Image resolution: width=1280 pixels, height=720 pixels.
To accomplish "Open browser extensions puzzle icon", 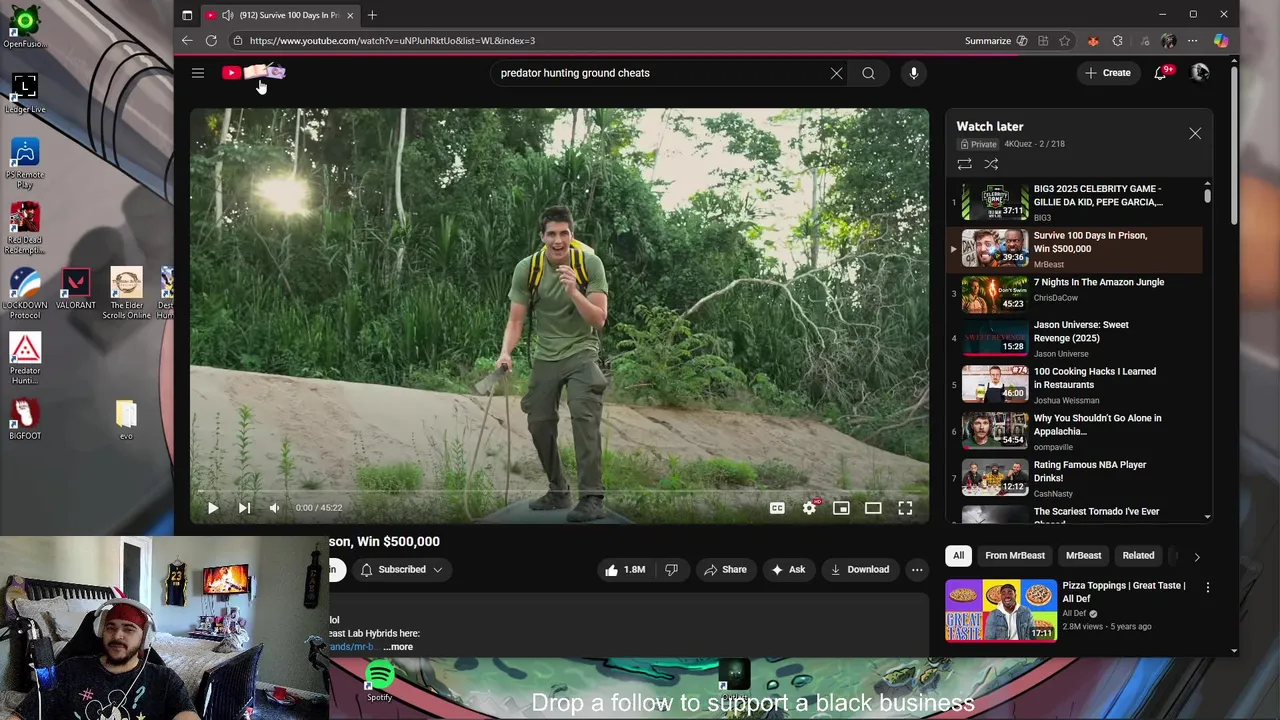I will 1118,41.
